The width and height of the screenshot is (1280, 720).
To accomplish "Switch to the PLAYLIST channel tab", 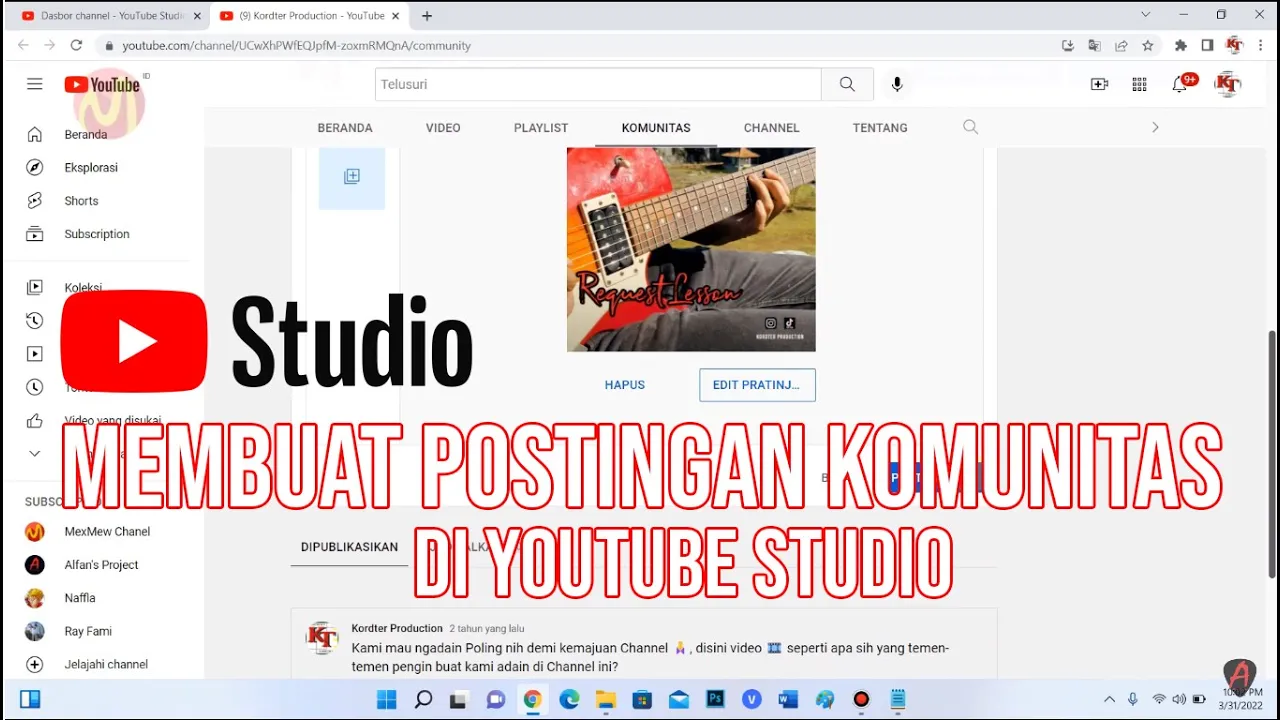I will (x=541, y=128).
